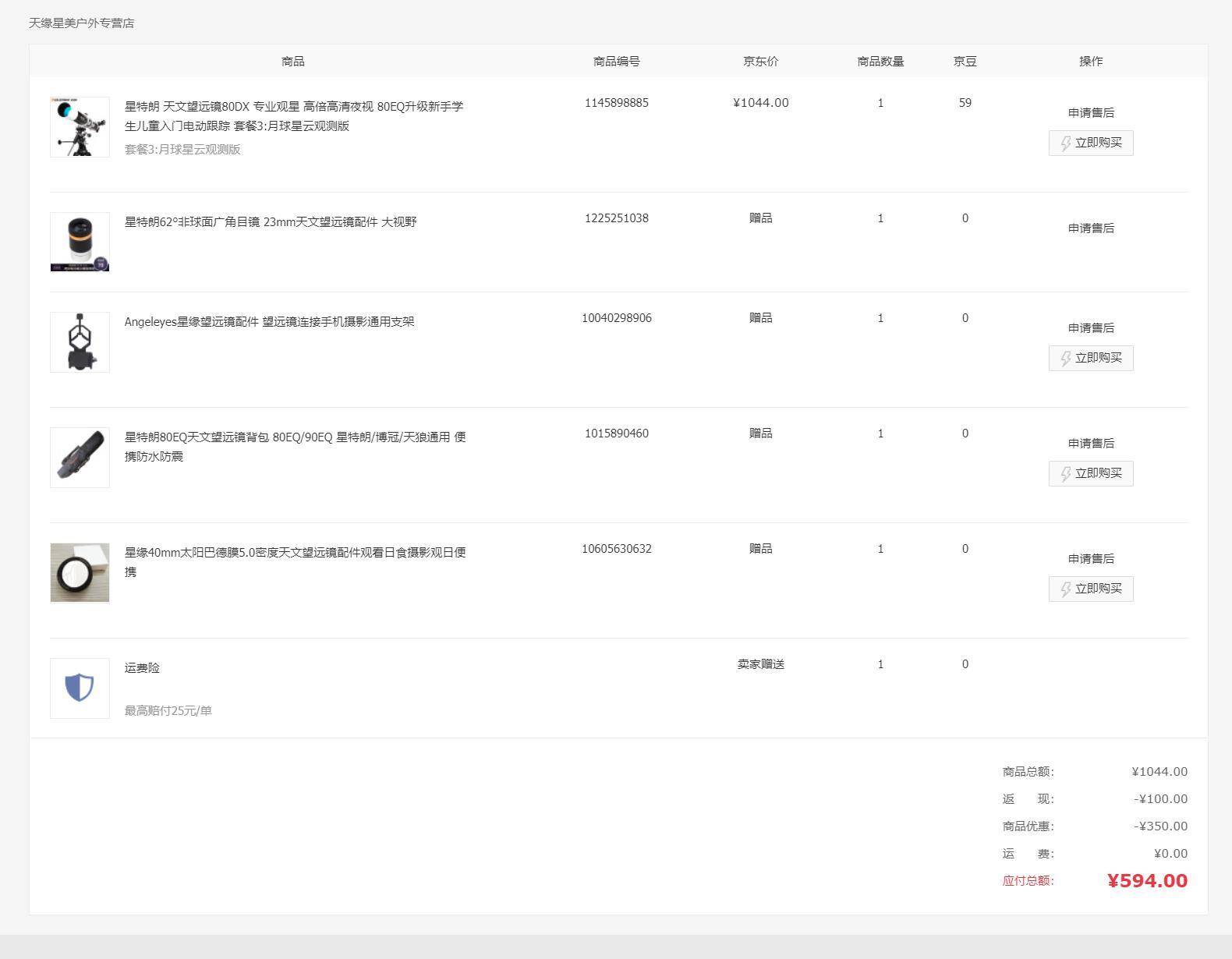Click 申请售后 for the 23mm eyepiece
1232x959 pixels.
[1091, 228]
